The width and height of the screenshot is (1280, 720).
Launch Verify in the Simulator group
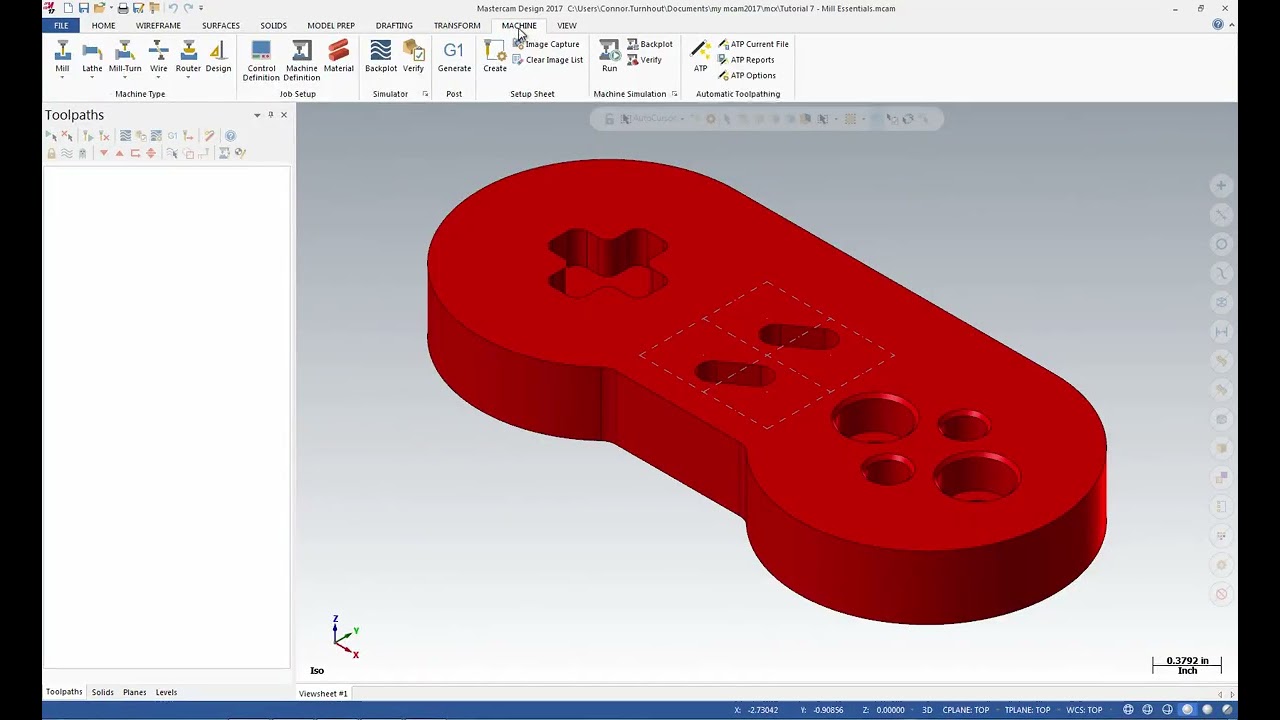click(x=413, y=57)
